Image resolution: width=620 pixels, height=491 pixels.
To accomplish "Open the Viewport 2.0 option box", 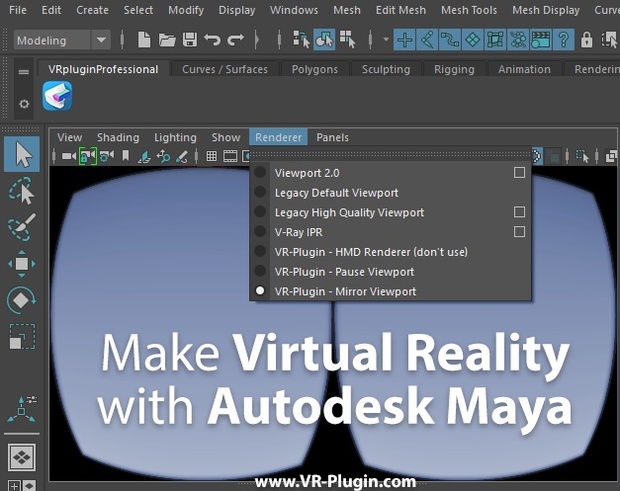I will tap(519, 172).
